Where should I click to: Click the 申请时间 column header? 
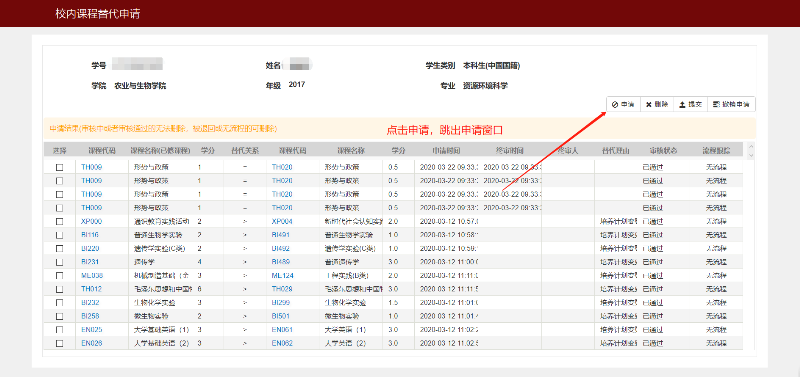447,151
